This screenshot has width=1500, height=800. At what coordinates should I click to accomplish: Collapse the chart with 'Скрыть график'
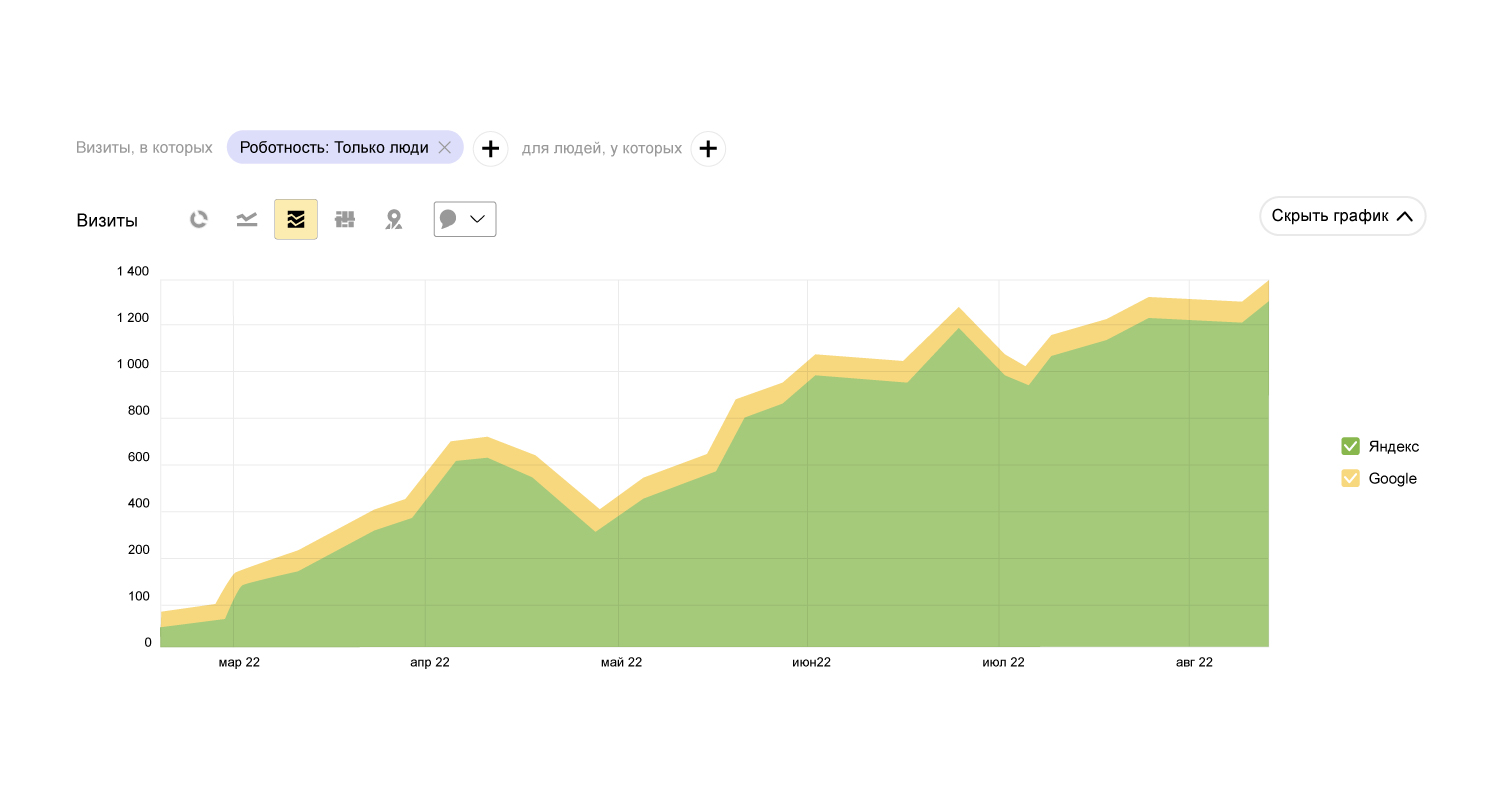click(x=1342, y=216)
